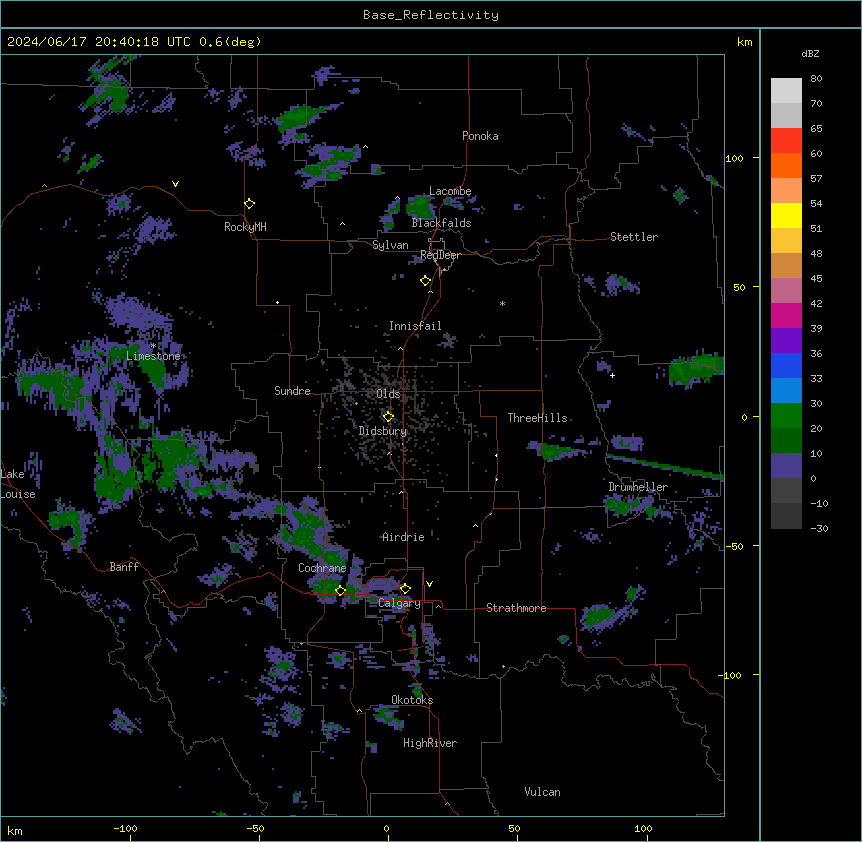The height and width of the screenshot is (842, 862).
Task: Click the white plus marker north of Drumheller
Action: pos(612,375)
